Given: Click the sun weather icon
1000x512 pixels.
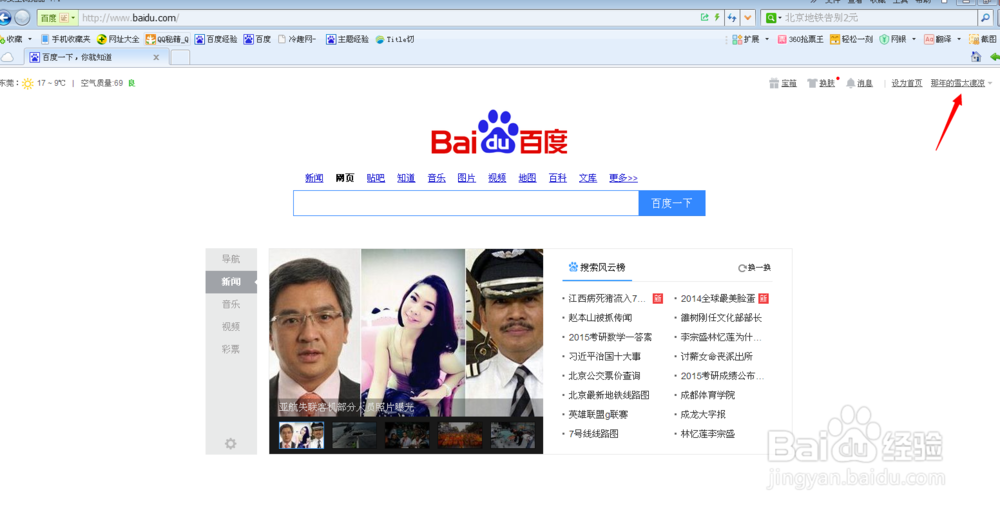Looking at the screenshot, I should click(x=27, y=84).
